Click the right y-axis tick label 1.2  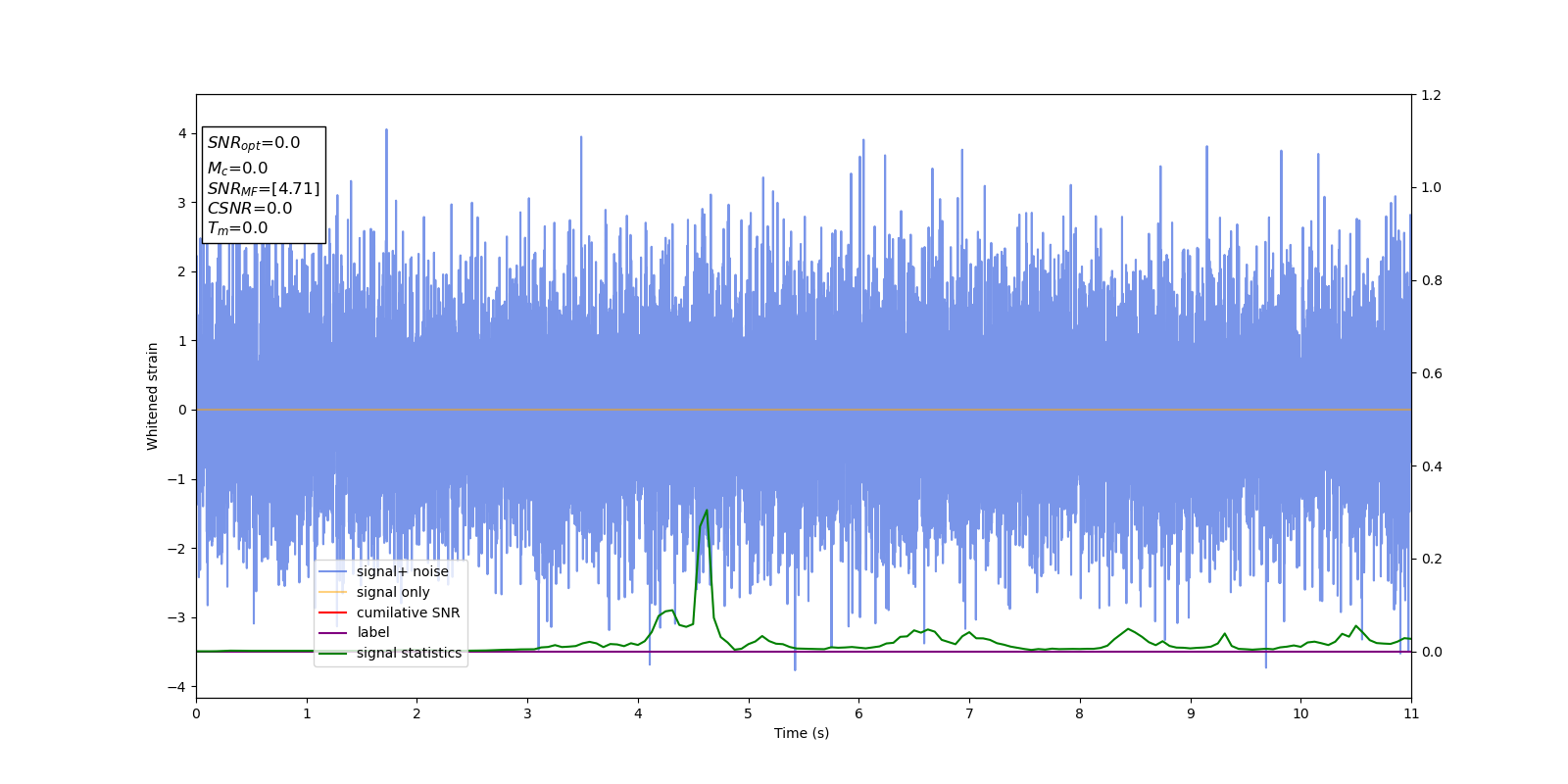1432,95
